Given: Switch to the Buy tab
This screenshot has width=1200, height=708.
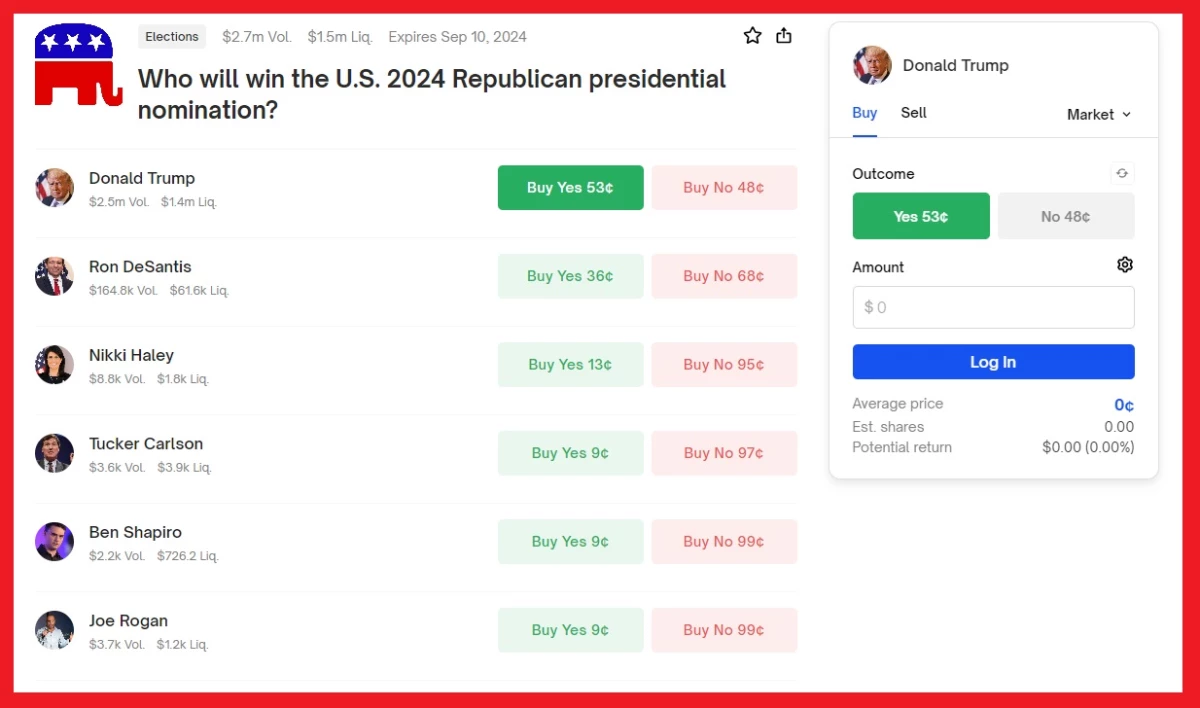Looking at the screenshot, I should point(865,113).
